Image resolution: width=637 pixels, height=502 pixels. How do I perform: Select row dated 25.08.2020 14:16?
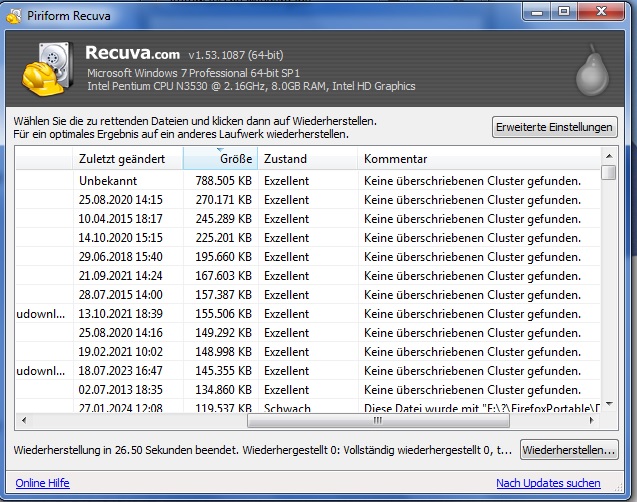pos(308,333)
